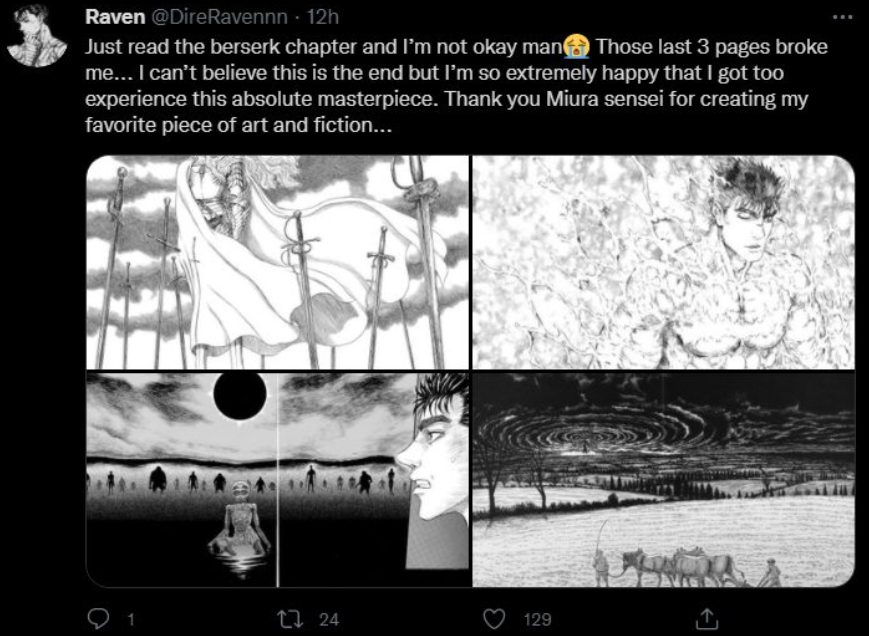View the eclipse panel manga image
The height and width of the screenshot is (636, 869).
tap(278, 479)
